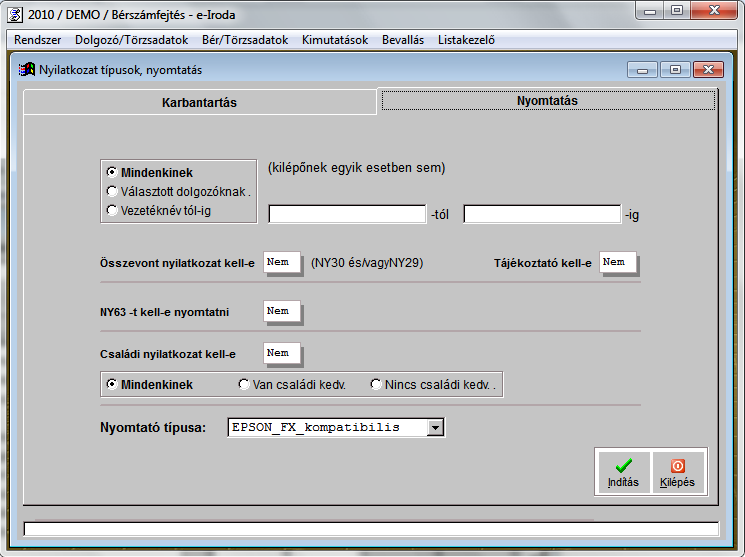Toggle NY63-t kell-e nyomtatni Nem field
Viewport: 745px width, 557px height.
tap(280, 312)
